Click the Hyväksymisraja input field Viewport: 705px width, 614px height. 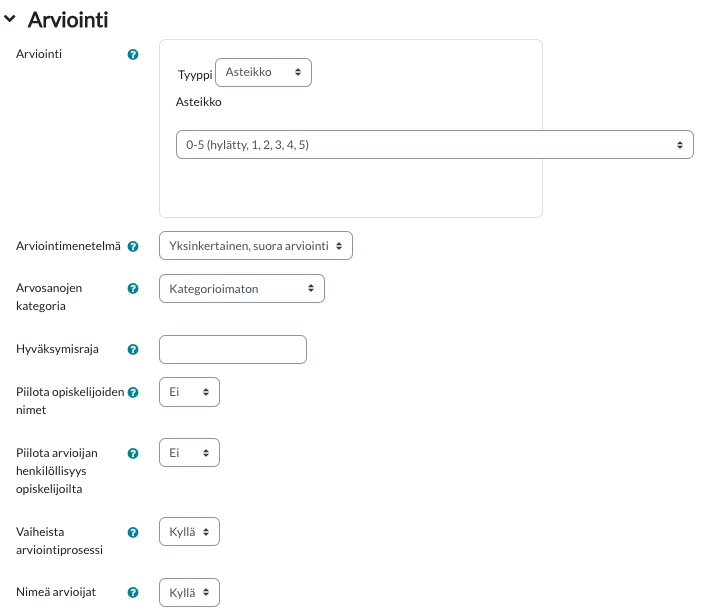coord(232,349)
